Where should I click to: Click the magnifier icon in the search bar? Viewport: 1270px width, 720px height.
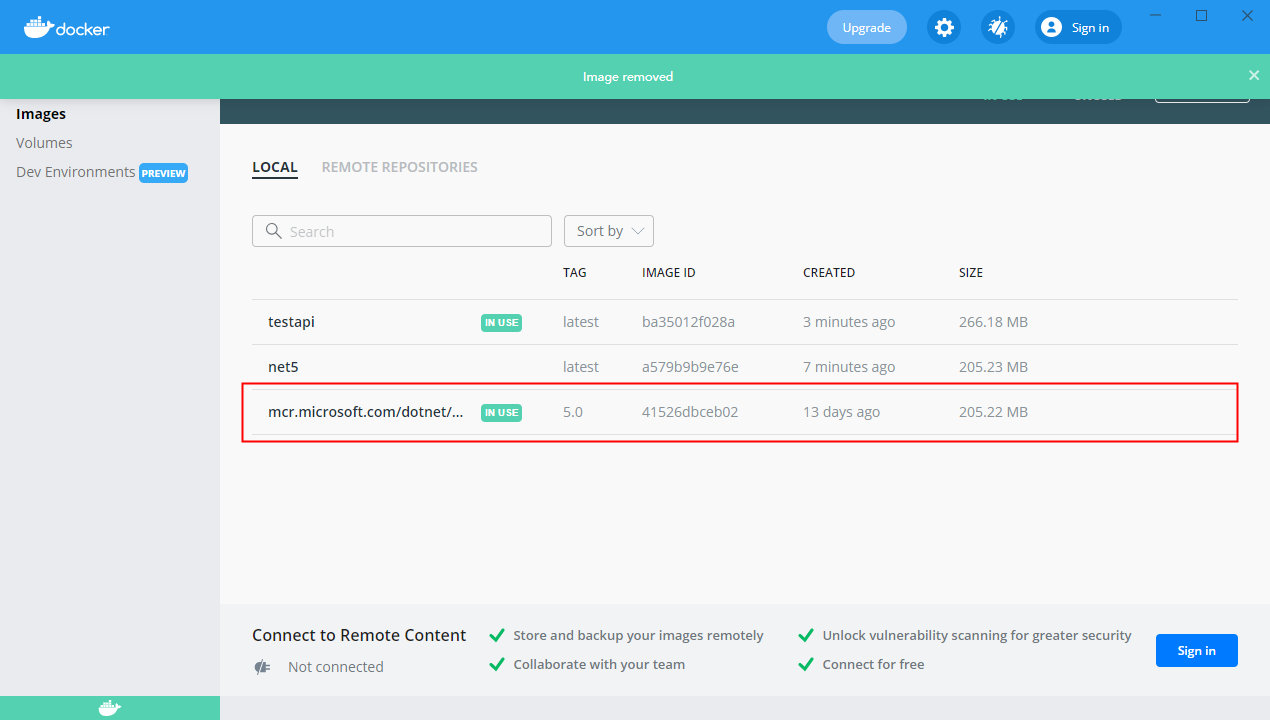[272, 231]
